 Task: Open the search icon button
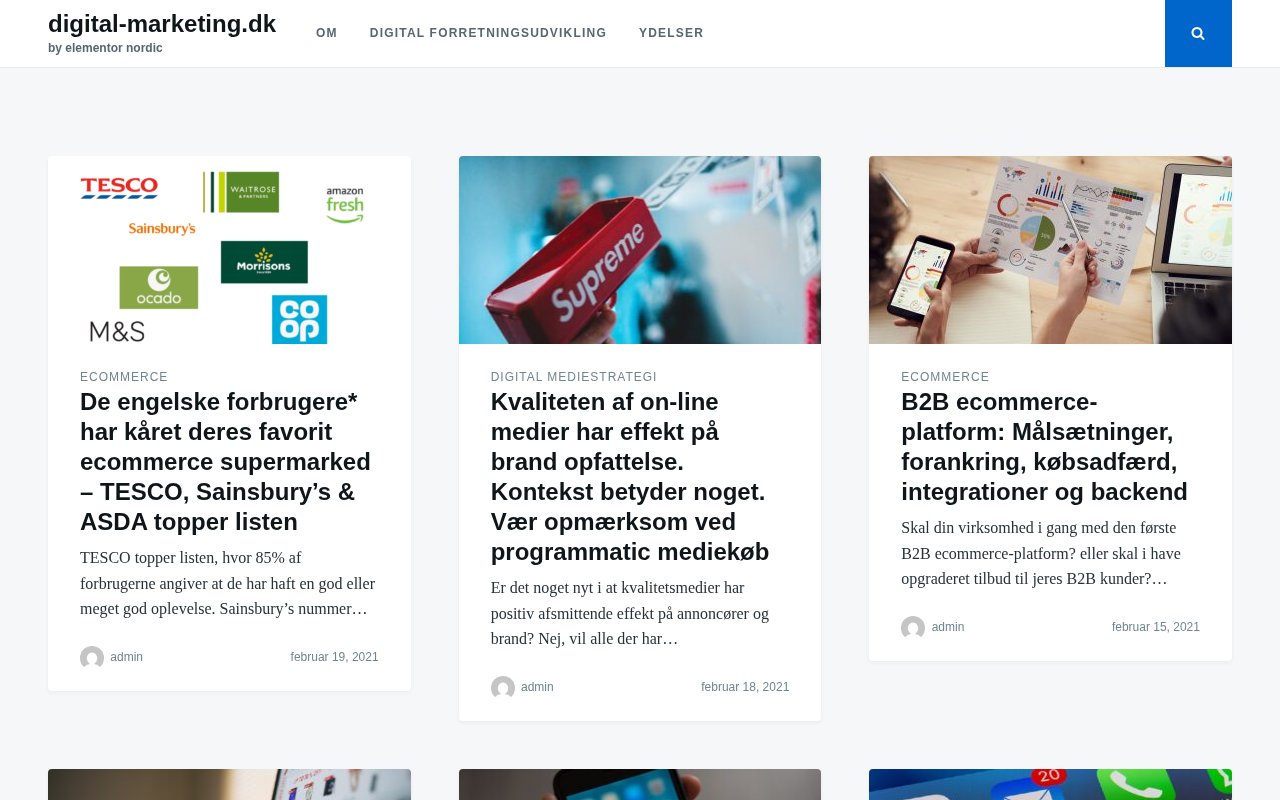click(x=1198, y=33)
